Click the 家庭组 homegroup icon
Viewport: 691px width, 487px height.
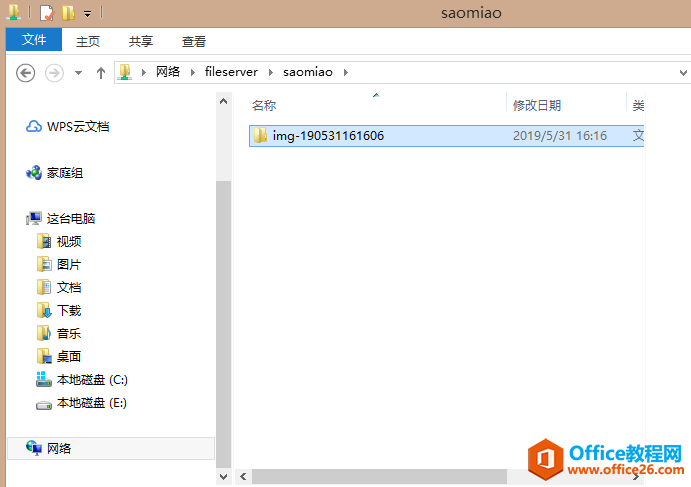pos(34,173)
